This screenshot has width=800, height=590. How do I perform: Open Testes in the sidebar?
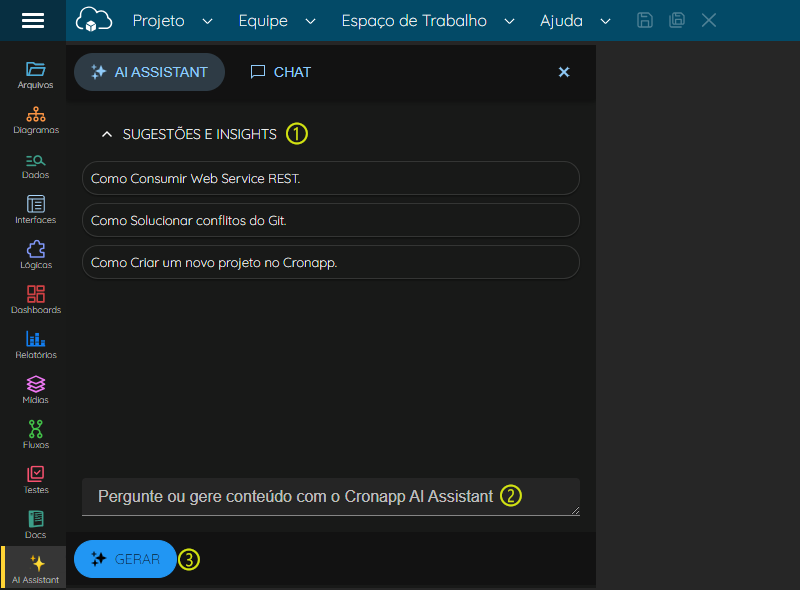(x=36, y=479)
